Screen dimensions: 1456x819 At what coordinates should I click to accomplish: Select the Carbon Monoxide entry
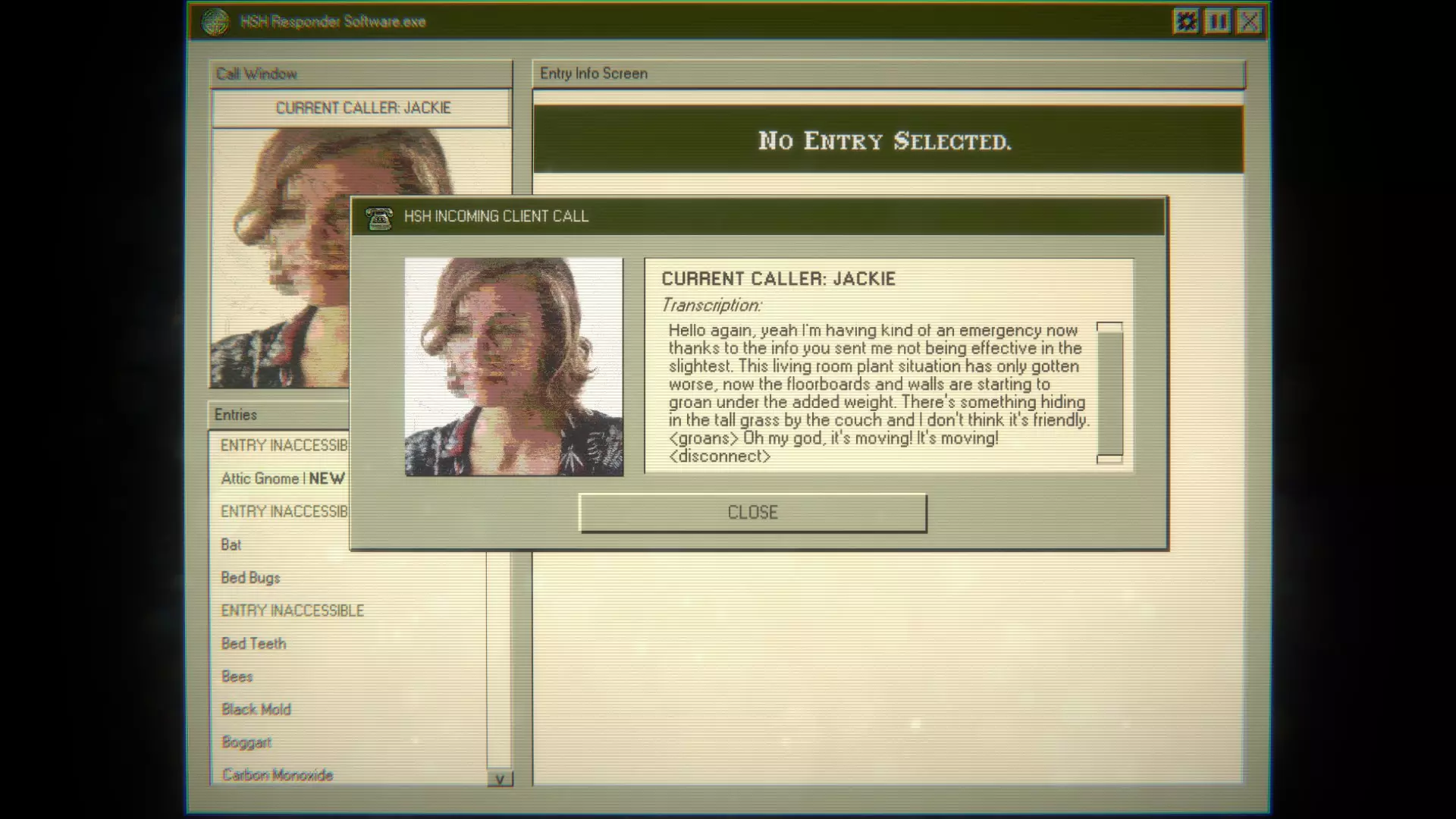click(x=278, y=775)
